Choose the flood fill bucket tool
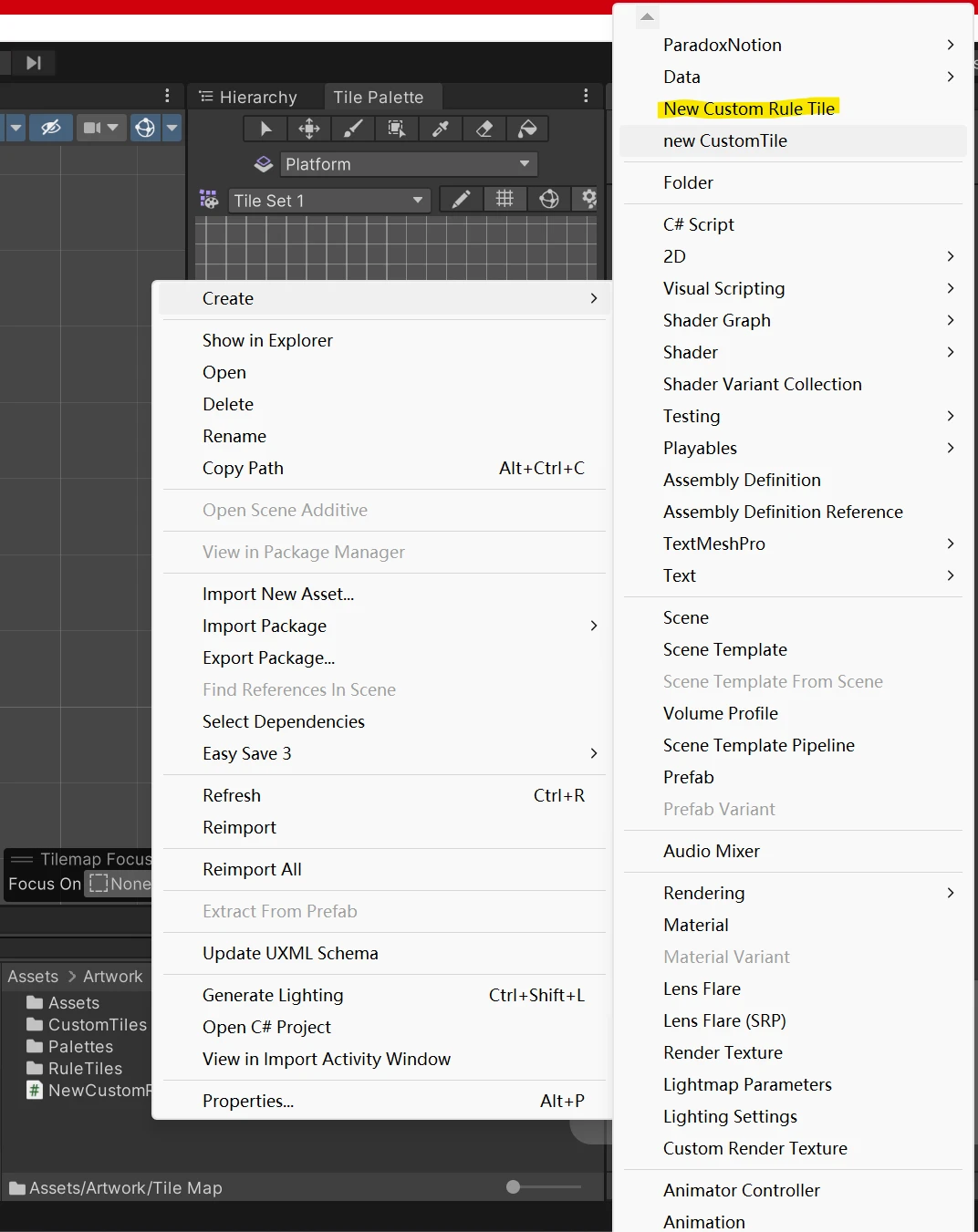This screenshot has width=978, height=1232. (527, 129)
